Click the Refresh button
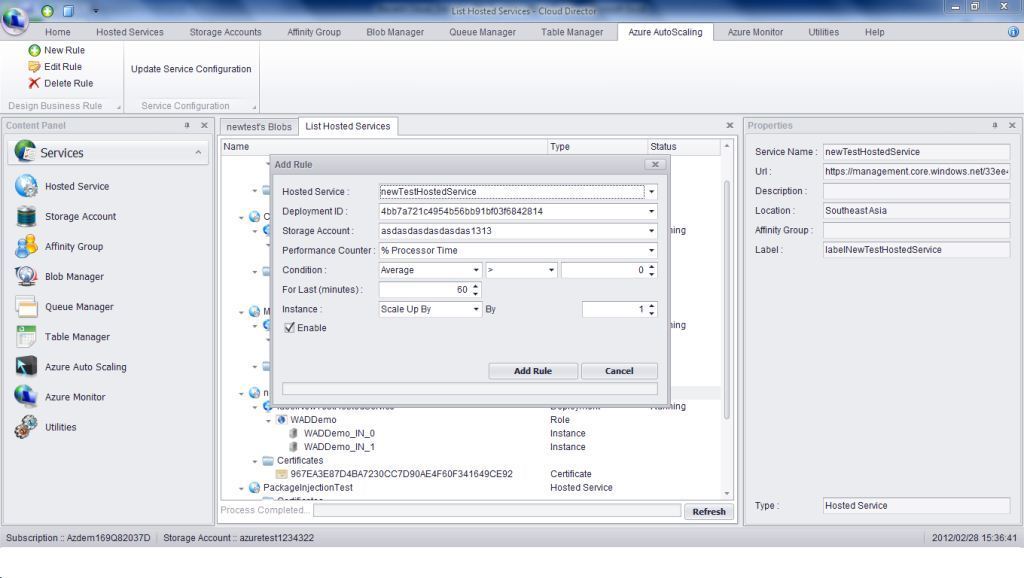Image resolution: width=1024 pixels, height=578 pixels. pos(709,511)
